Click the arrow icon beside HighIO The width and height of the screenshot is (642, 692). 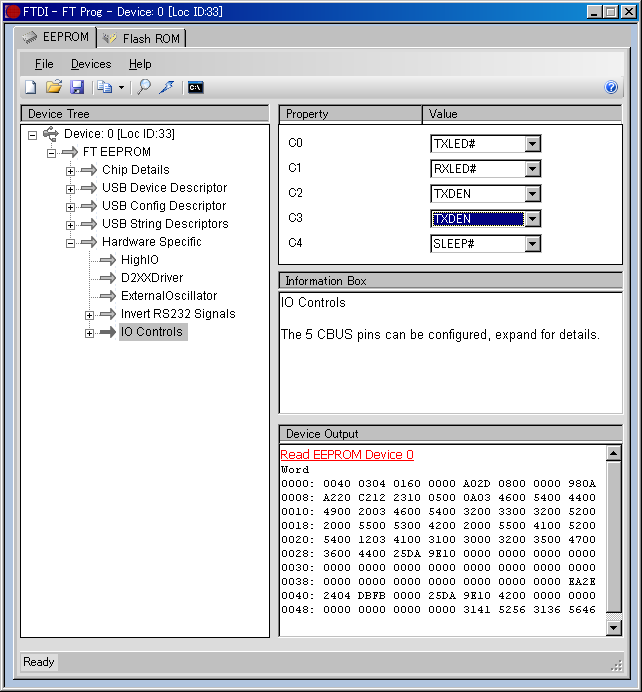pyautogui.click(x=108, y=260)
